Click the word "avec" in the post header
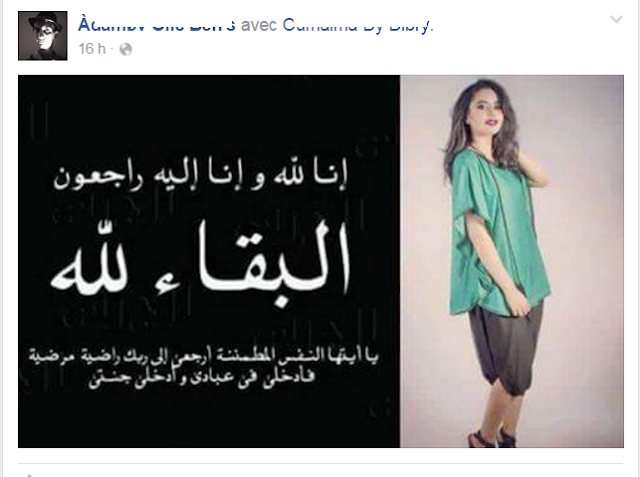The width and height of the screenshot is (640, 477). [259, 25]
